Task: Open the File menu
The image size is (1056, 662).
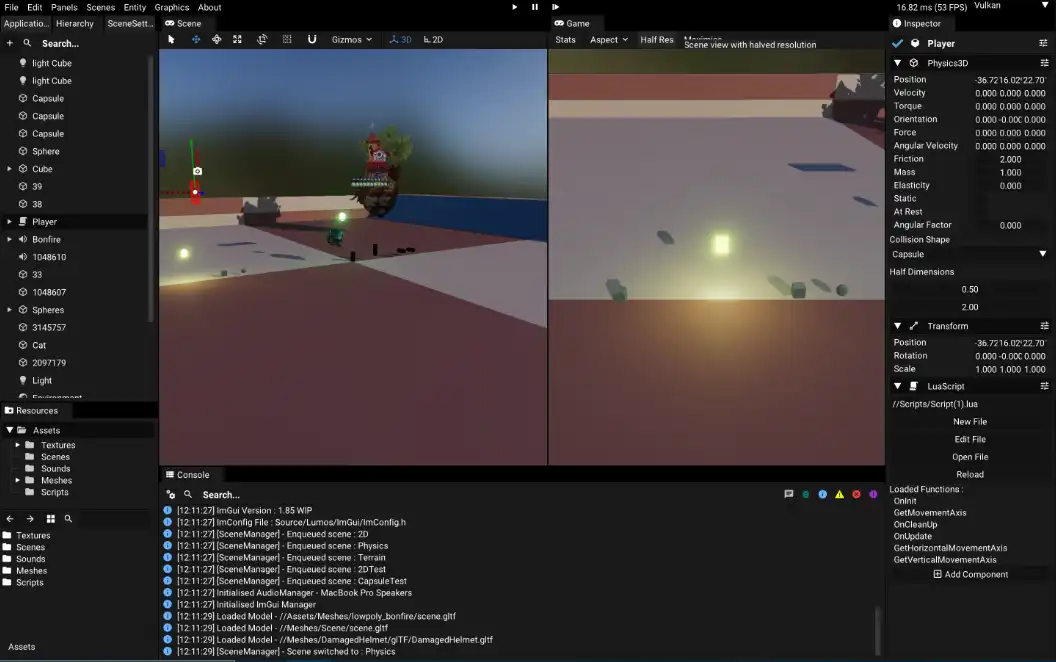Action: pyautogui.click(x=11, y=7)
